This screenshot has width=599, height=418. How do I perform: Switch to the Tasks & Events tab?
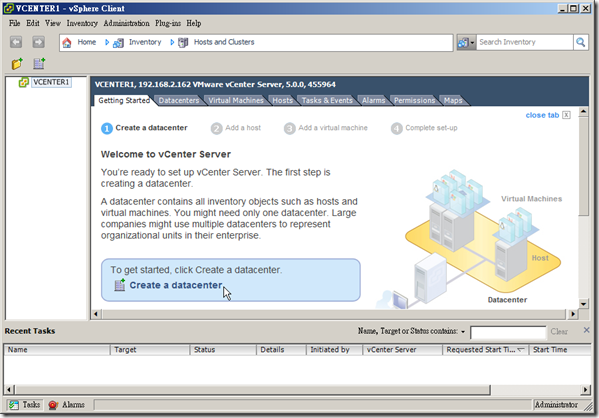[x=327, y=100]
